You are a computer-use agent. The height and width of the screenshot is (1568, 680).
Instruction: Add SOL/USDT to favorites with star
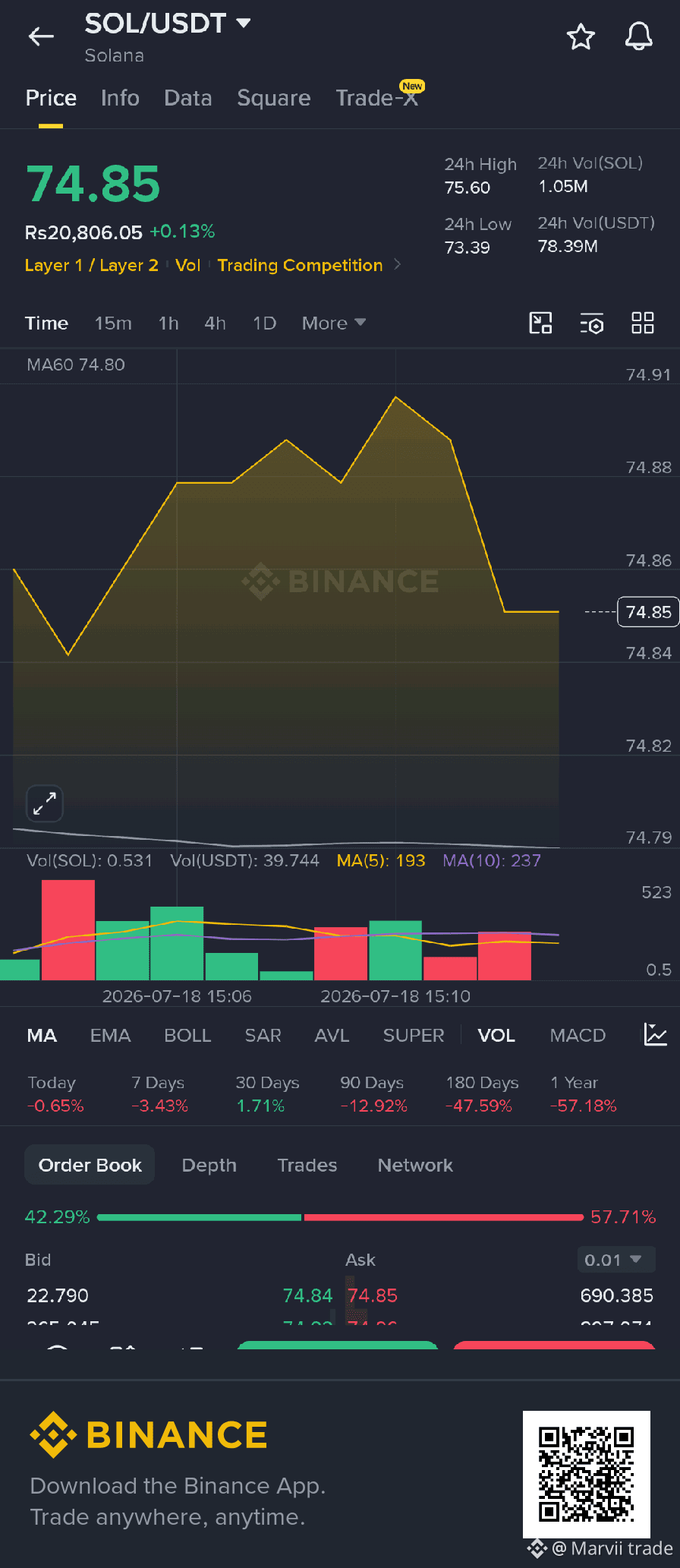[581, 36]
